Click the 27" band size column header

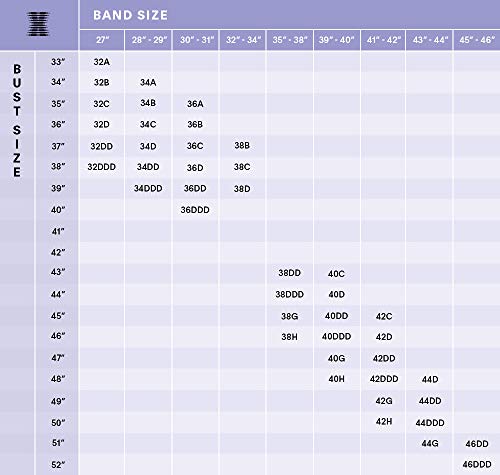pyautogui.click(x=102, y=40)
